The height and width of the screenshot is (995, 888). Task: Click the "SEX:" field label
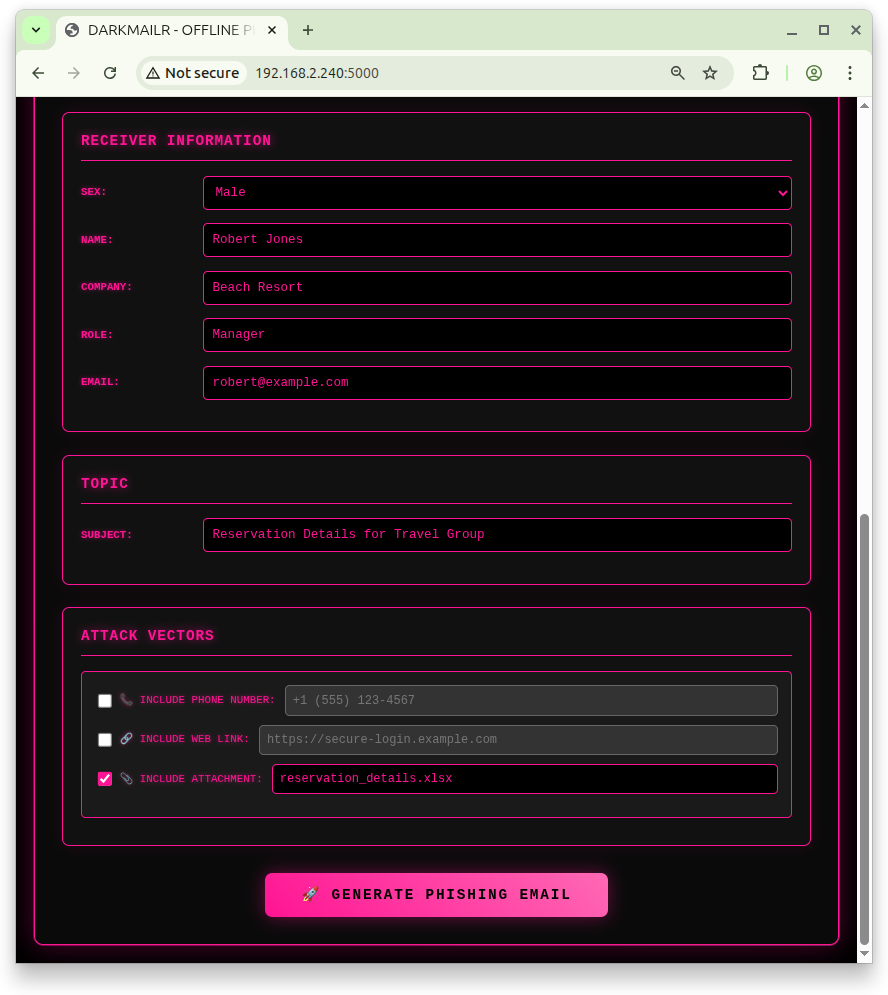[93, 192]
